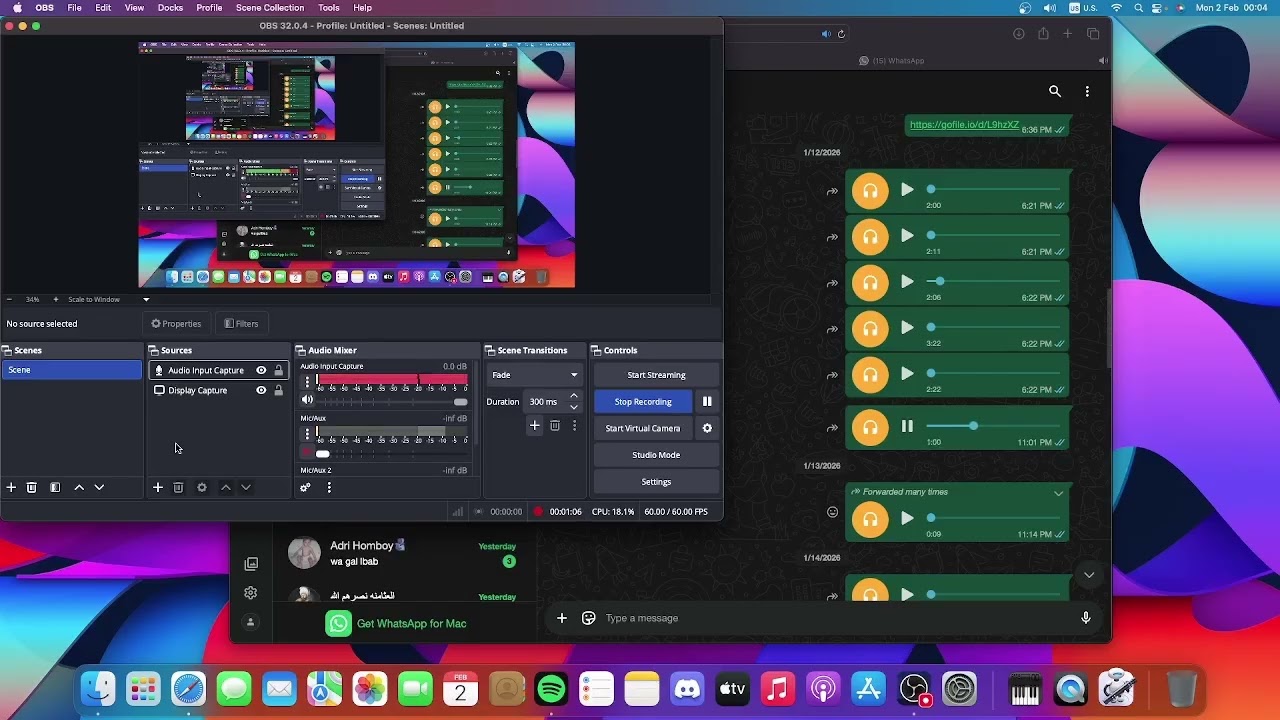Remove selected scene with trash icon
Image resolution: width=1280 pixels, height=720 pixels.
[32, 487]
